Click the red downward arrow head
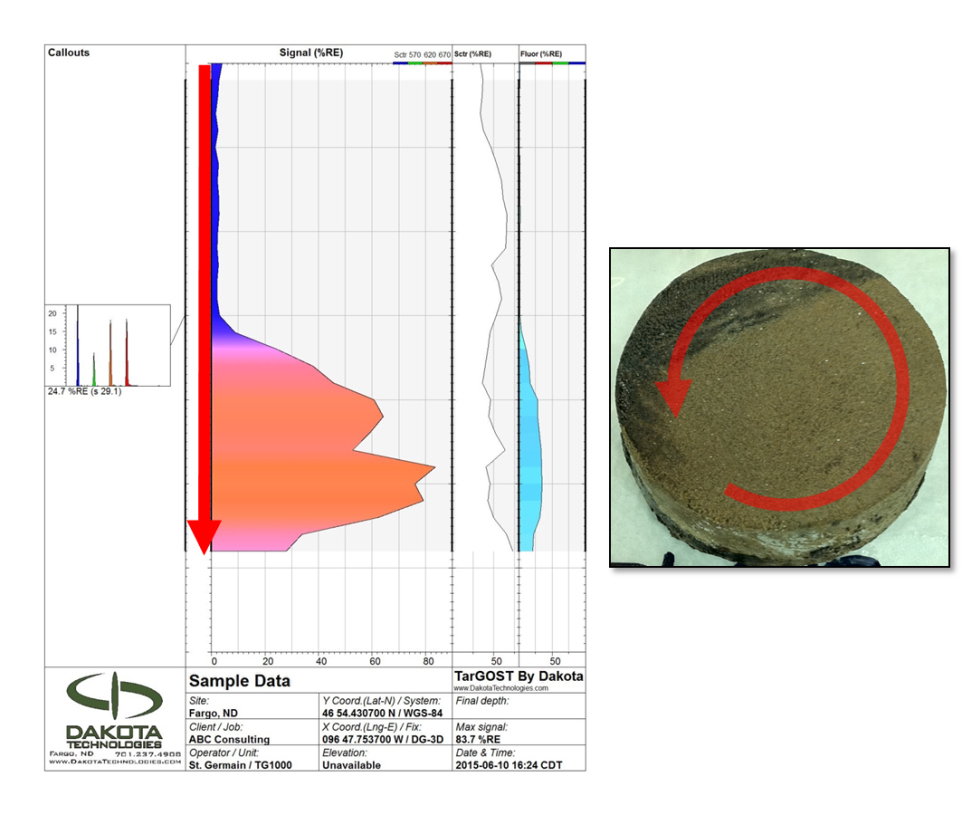The image size is (962, 815). coord(203,536)
